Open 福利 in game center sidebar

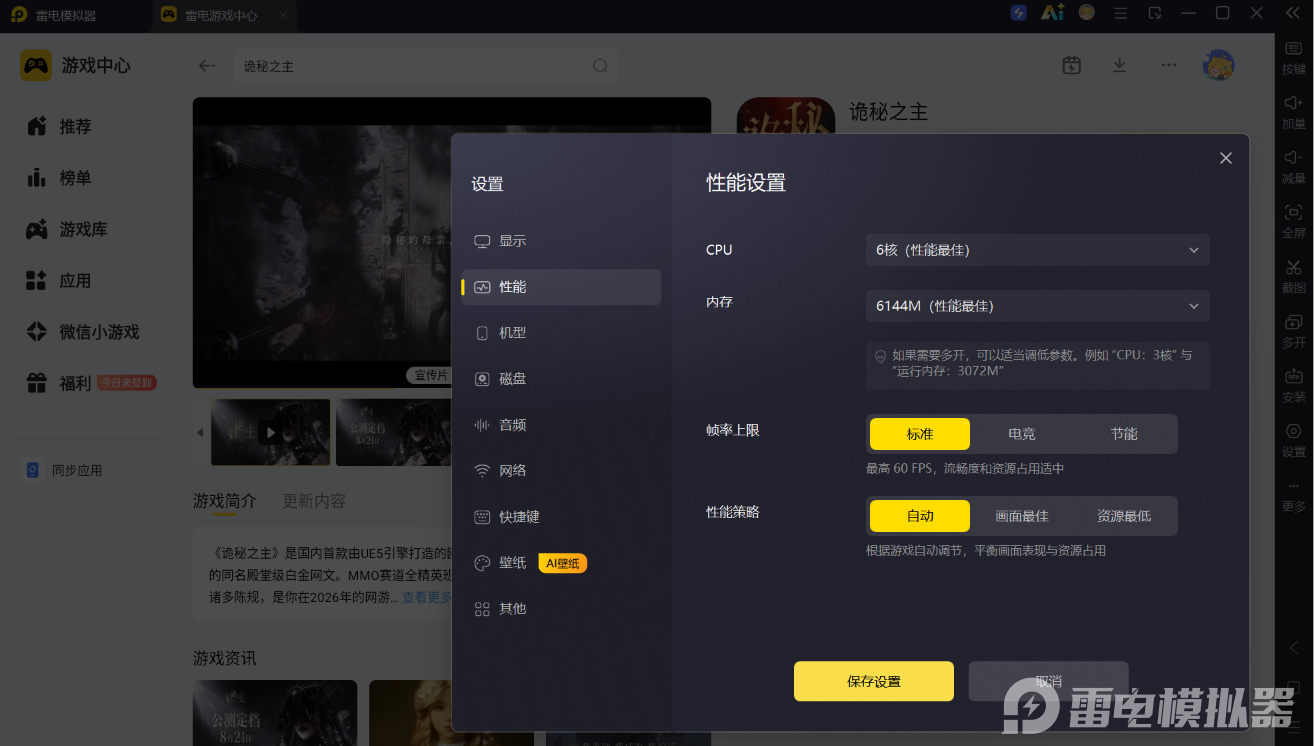pos(92,383)
